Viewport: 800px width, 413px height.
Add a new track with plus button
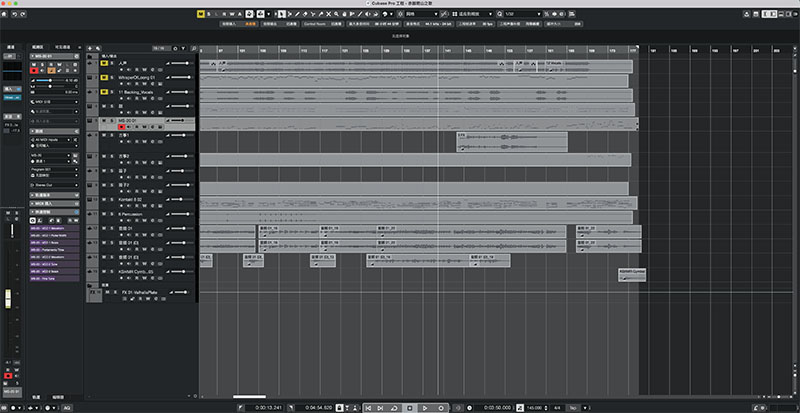tap(90, 48)
